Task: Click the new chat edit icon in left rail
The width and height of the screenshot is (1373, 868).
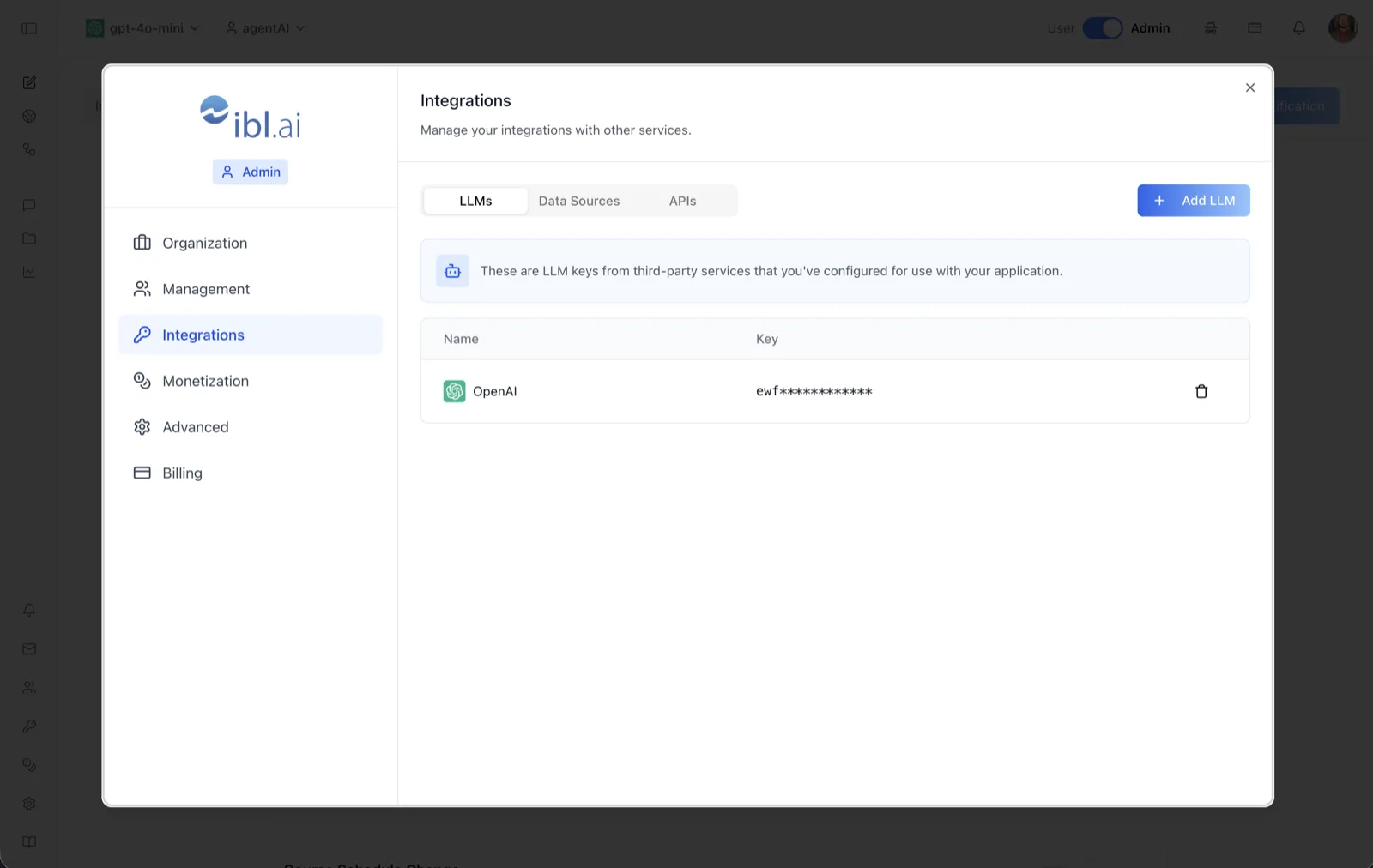Action: click(29, 82)
